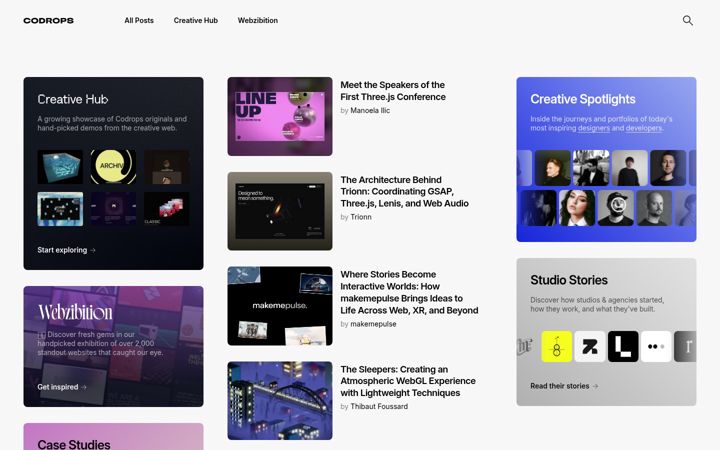This screenshot has width=720, height=450.
Task: Open author makemepulse's page
Action: (x=373, y=324)
